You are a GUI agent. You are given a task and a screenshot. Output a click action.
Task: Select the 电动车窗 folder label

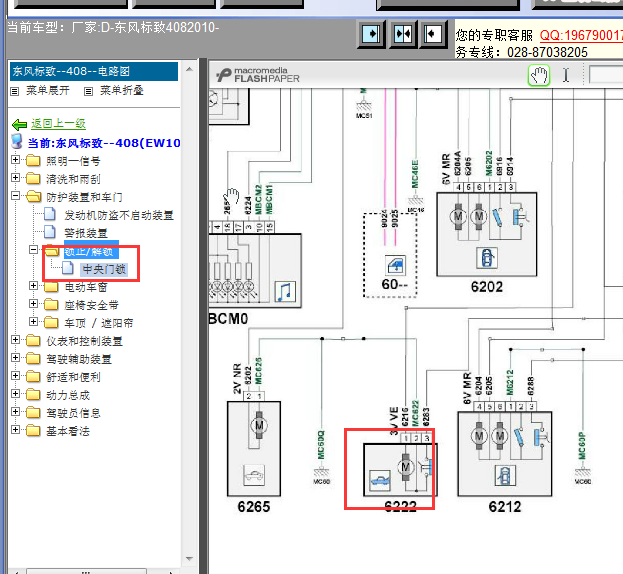[85, 287]
